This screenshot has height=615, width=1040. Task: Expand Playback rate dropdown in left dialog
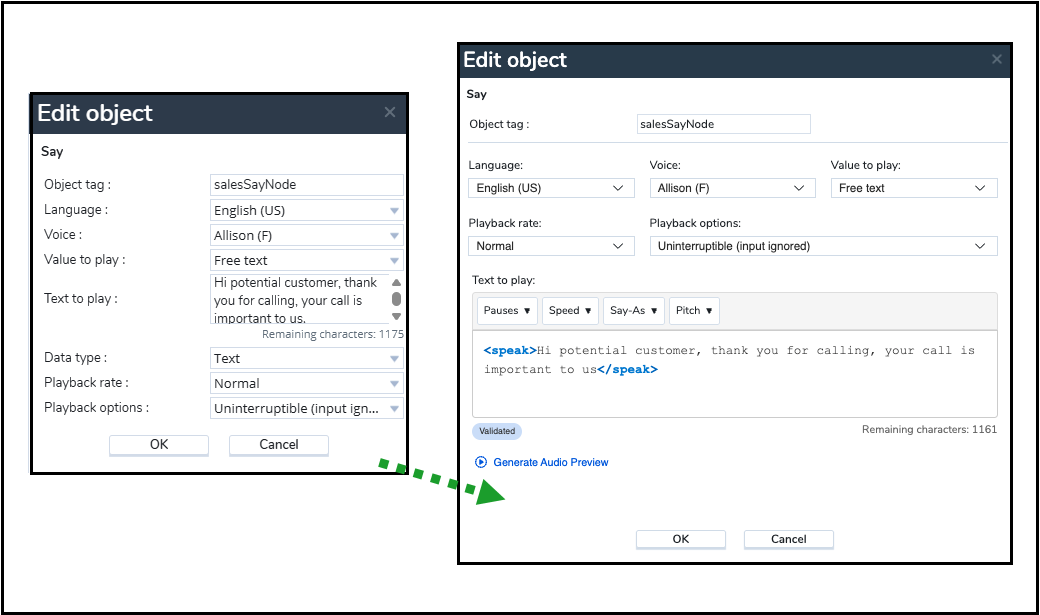click(307, 384)
